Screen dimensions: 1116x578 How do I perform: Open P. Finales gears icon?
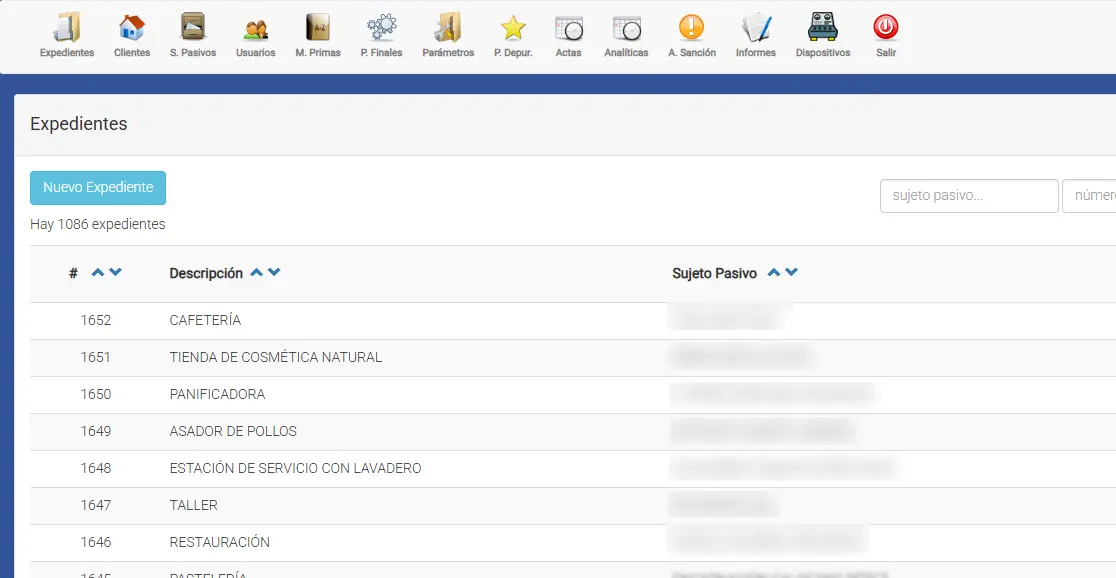tap(381, 29)
